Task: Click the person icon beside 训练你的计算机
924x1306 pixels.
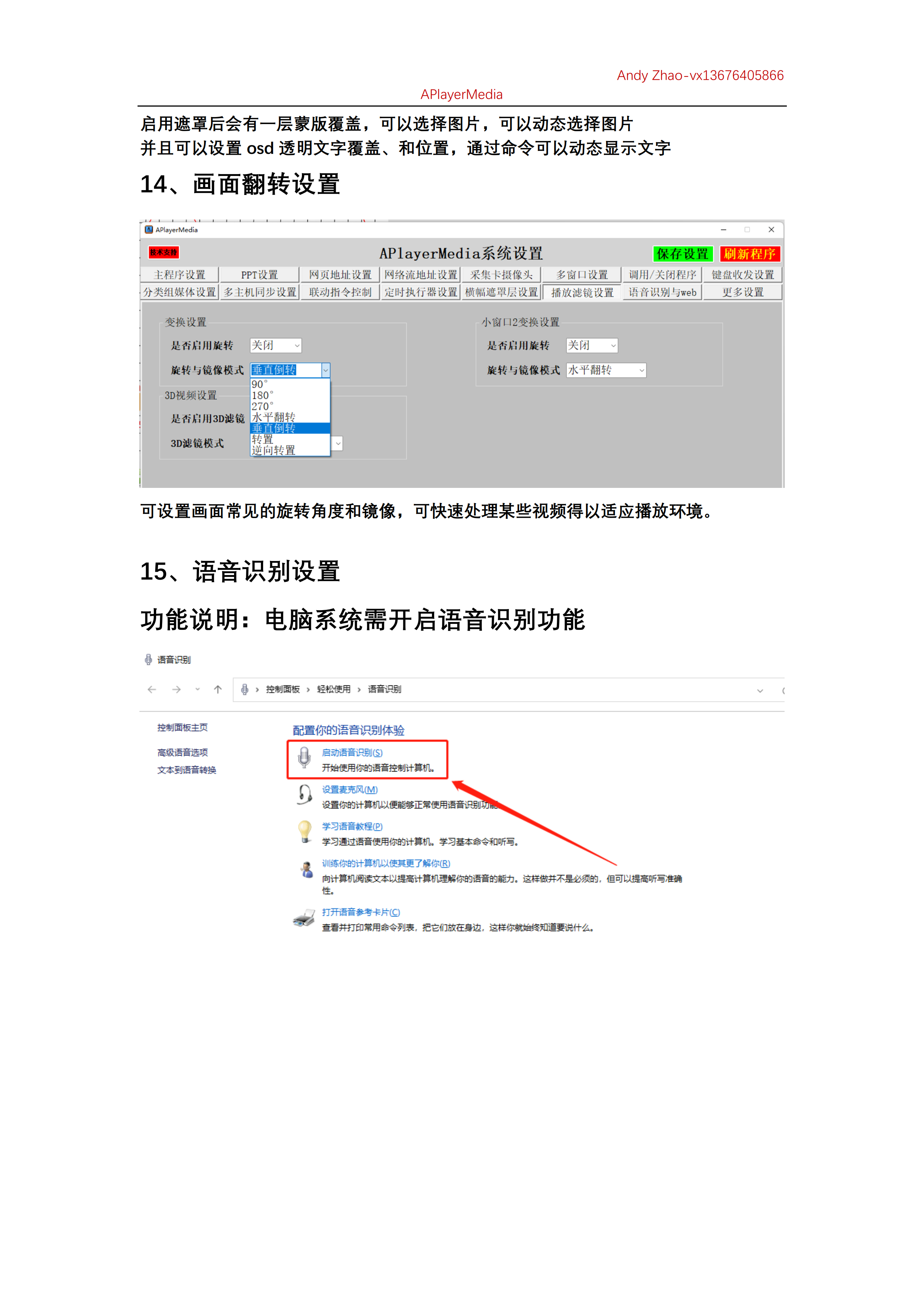Action: (307, 869)
